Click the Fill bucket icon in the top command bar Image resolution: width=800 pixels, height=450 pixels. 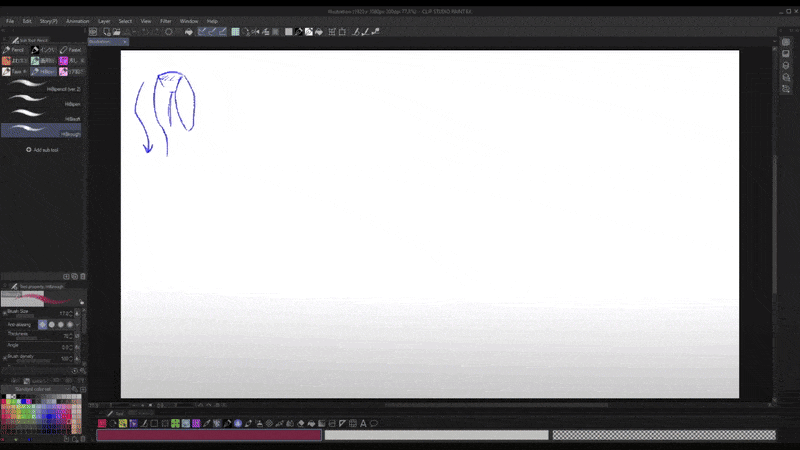pos(189,32)
